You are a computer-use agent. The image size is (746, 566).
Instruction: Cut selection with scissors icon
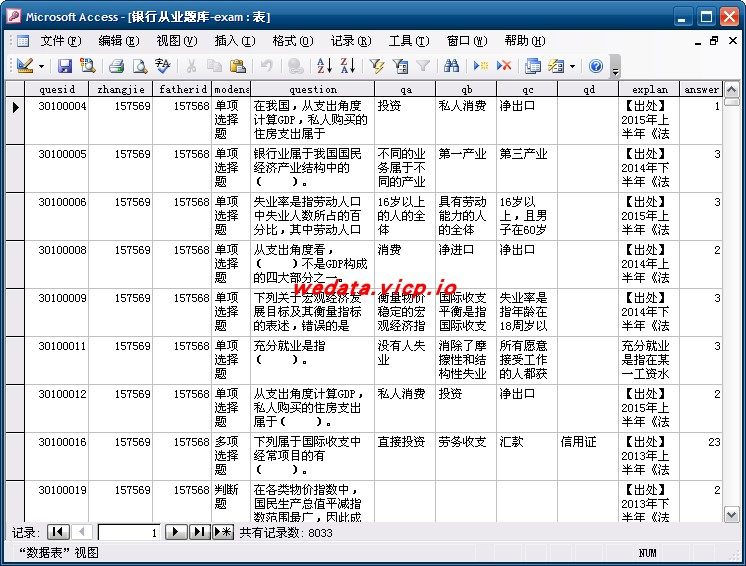191,66
